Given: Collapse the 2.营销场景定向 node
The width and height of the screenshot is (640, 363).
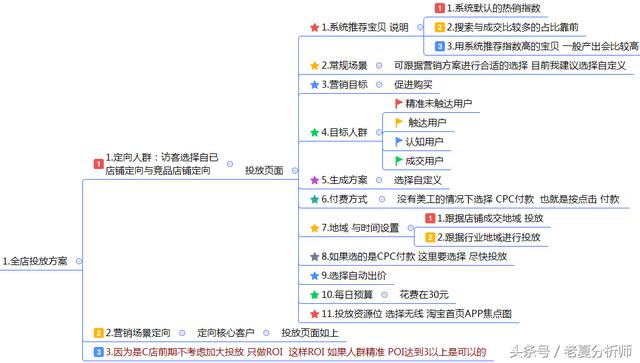Looking at the screenshot, I should [x=182, y=333].
